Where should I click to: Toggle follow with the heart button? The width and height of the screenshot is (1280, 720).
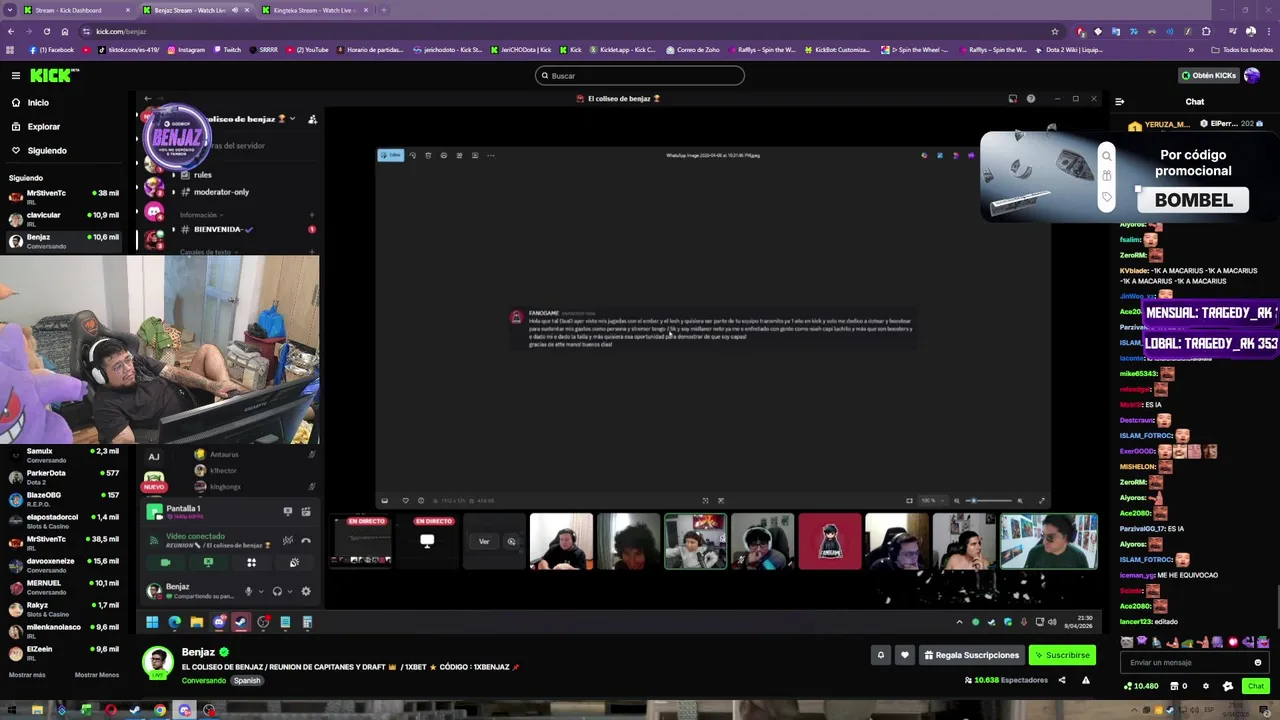coord(905,655)
